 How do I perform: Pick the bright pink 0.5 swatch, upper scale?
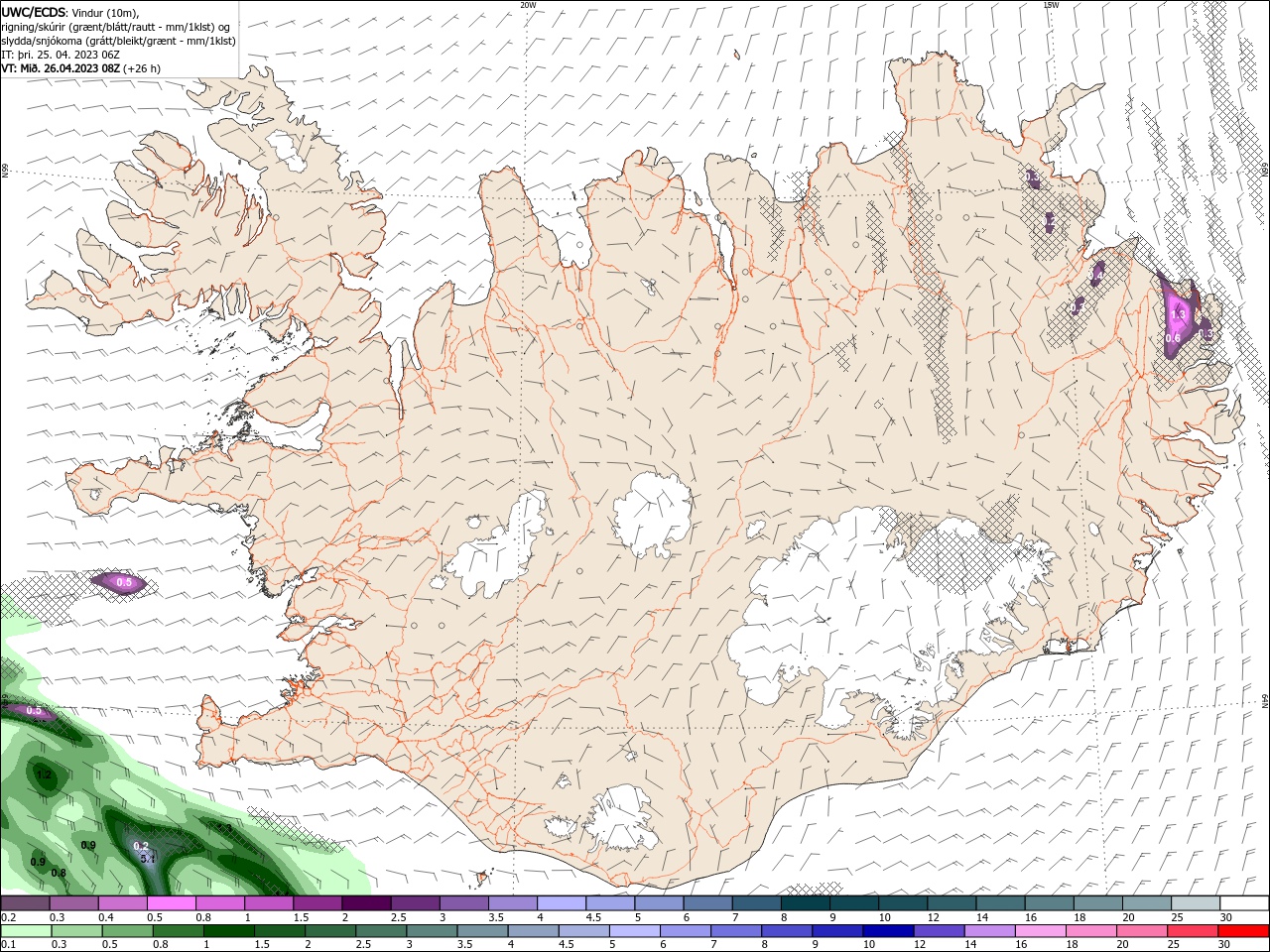[x=172, y=903]
